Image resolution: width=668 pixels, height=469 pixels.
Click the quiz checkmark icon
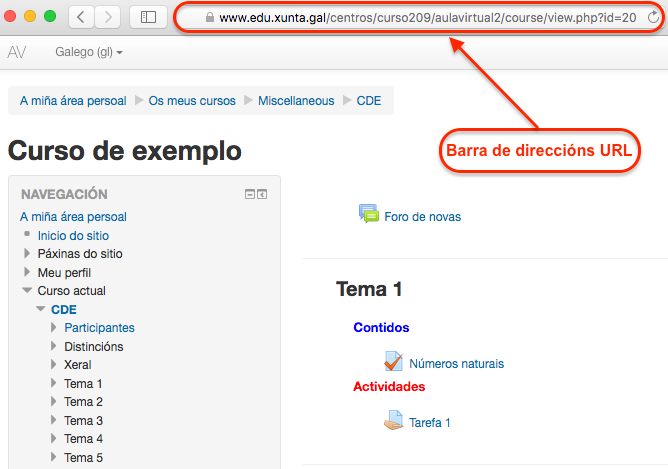[x=393, y=361]
